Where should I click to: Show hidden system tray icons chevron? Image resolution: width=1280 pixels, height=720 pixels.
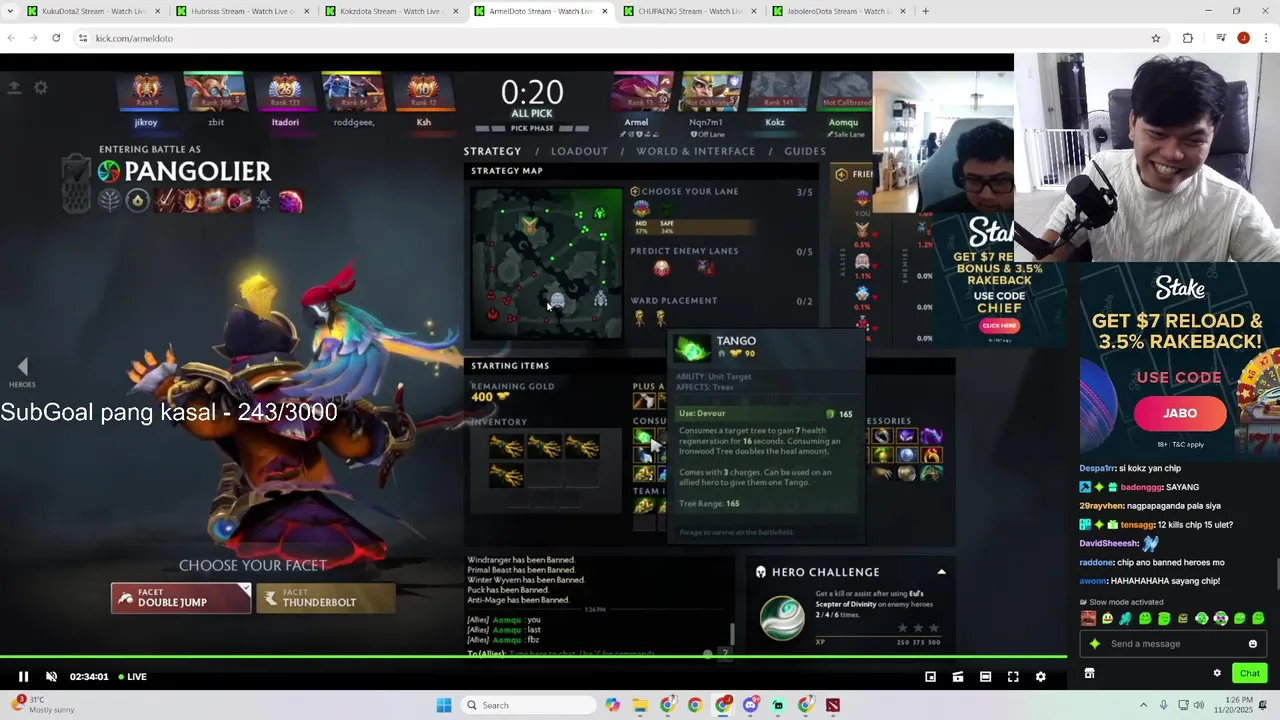pos(1143,705)
